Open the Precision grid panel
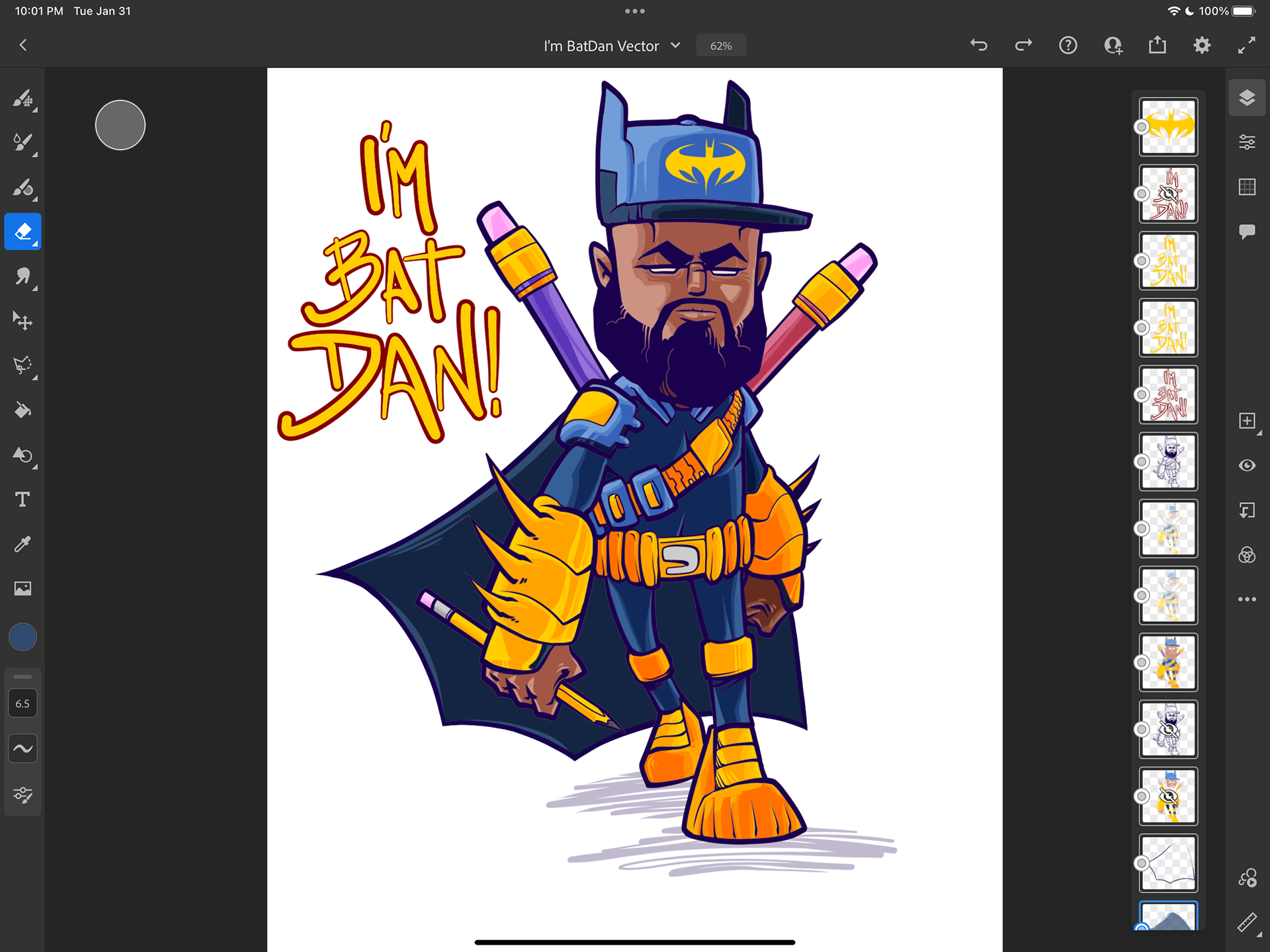Image resolution: width=1270 pixels, height=952 pixels. pyautogui.click(x=1247, y=187)
